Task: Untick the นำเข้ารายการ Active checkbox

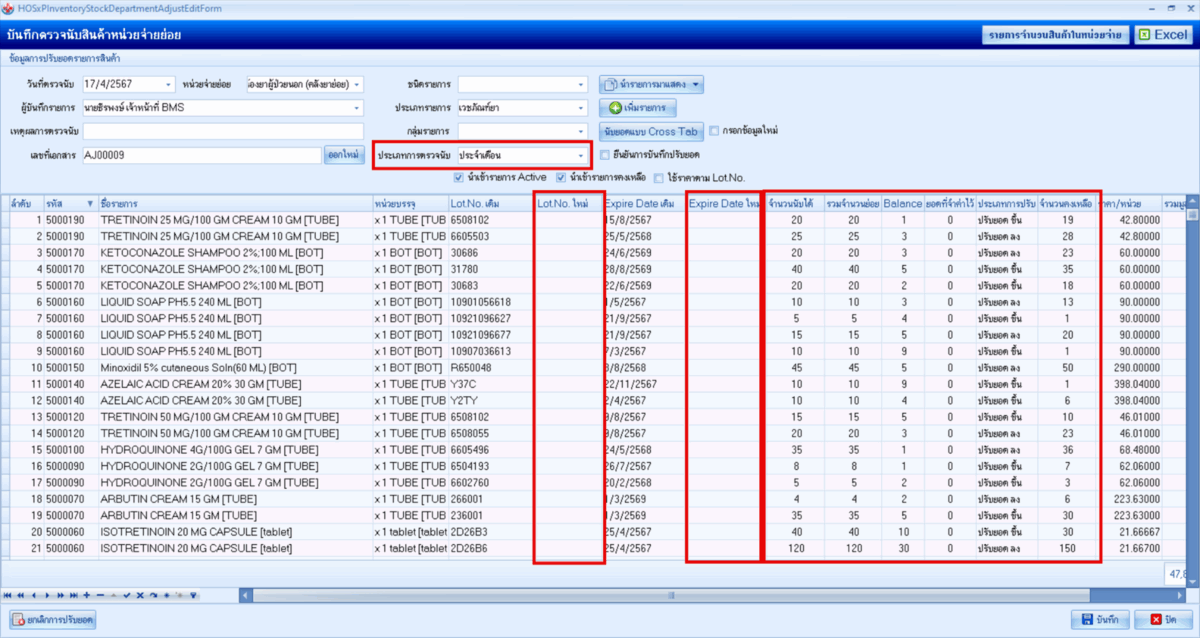Action: point(459,178)
